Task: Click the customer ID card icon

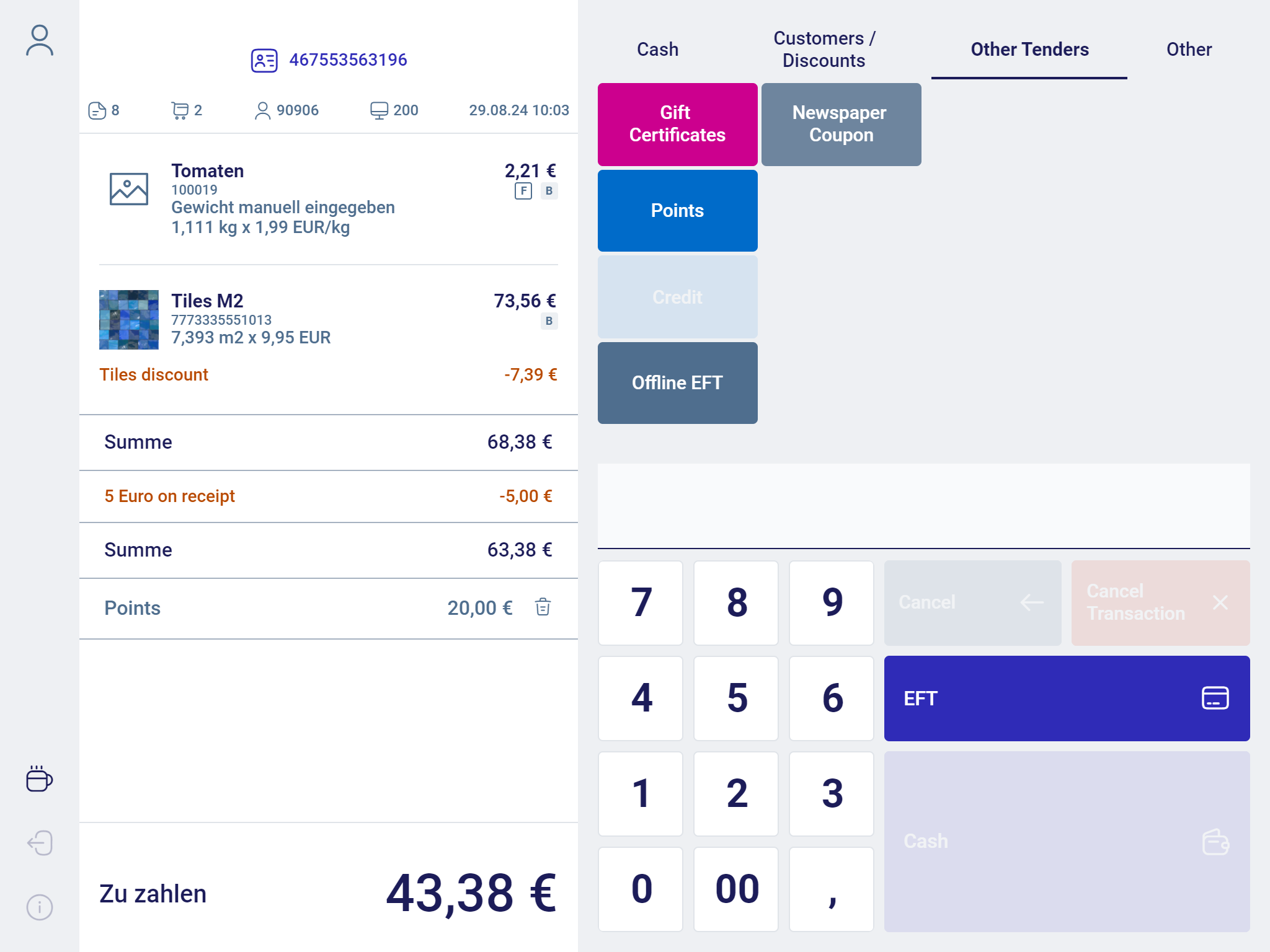Action: point(264,59)
